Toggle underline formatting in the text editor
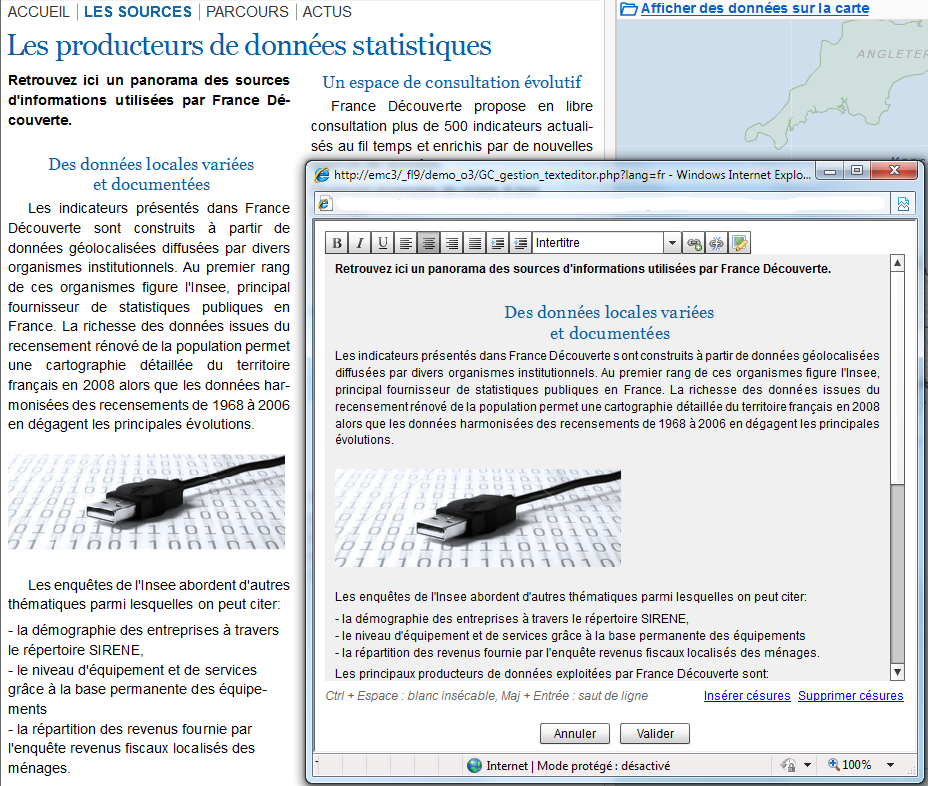Screen dimensions: 928x786 click(x=383, y=243)
